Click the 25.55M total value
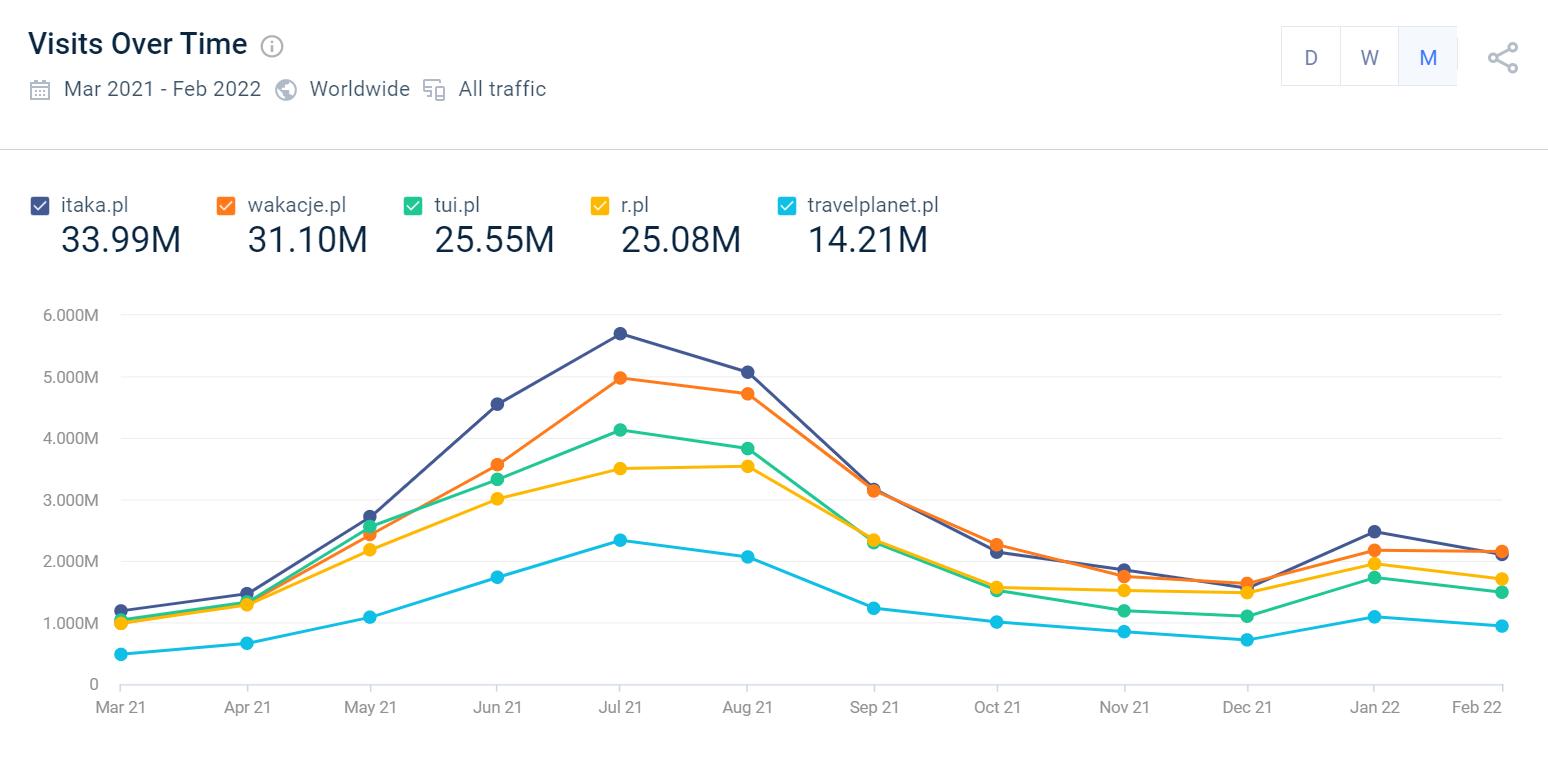This screenshot has width=1548, height=776. click(x=494, y=240)
